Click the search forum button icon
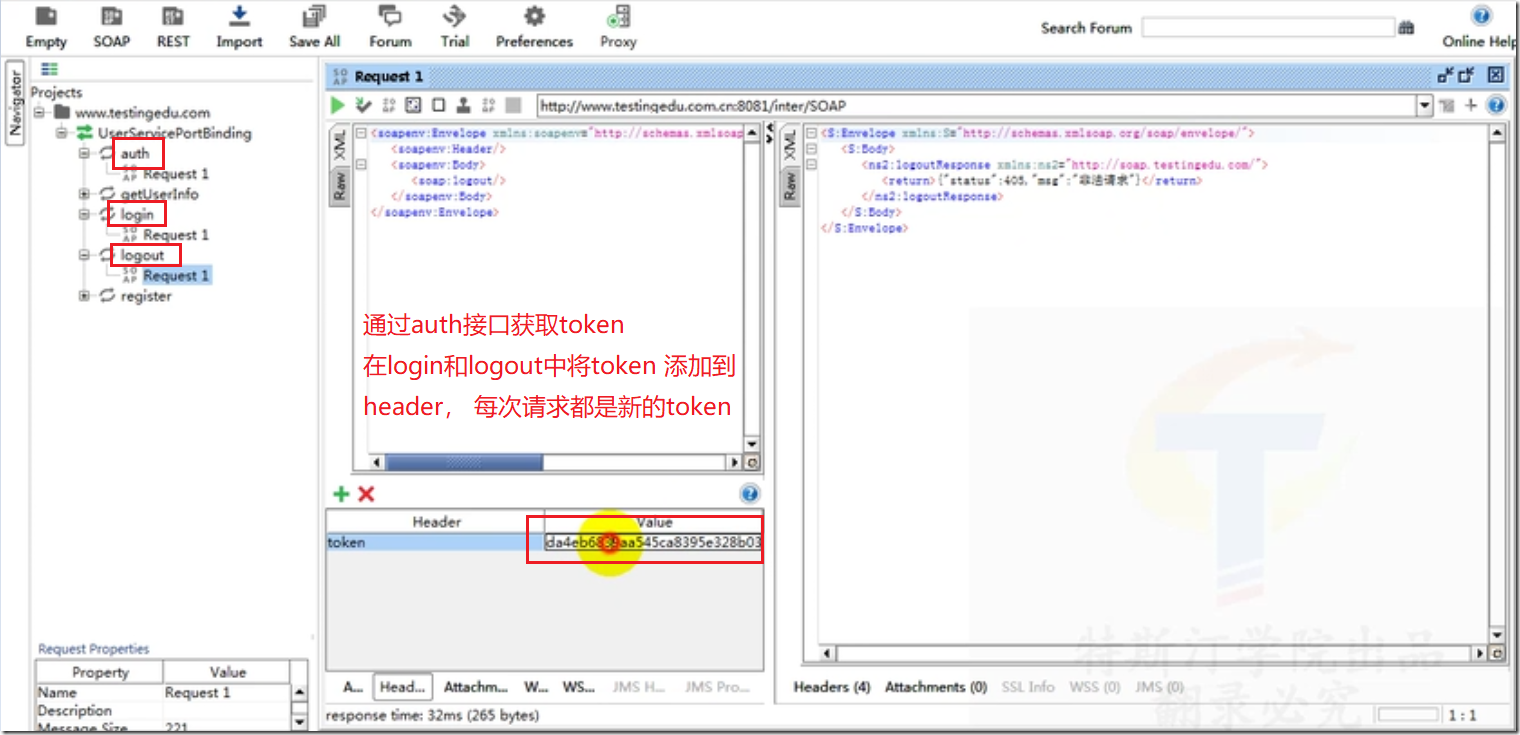This screenshot has width=1520, height=735. 1407,28
